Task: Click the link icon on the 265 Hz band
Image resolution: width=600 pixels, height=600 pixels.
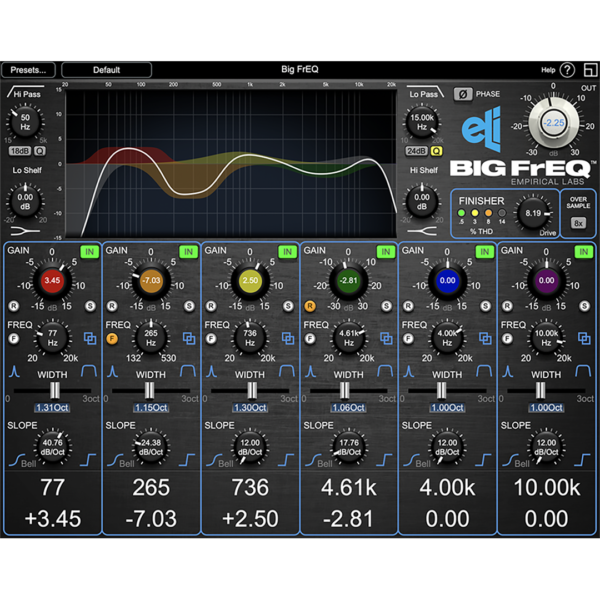Action: 189,338
